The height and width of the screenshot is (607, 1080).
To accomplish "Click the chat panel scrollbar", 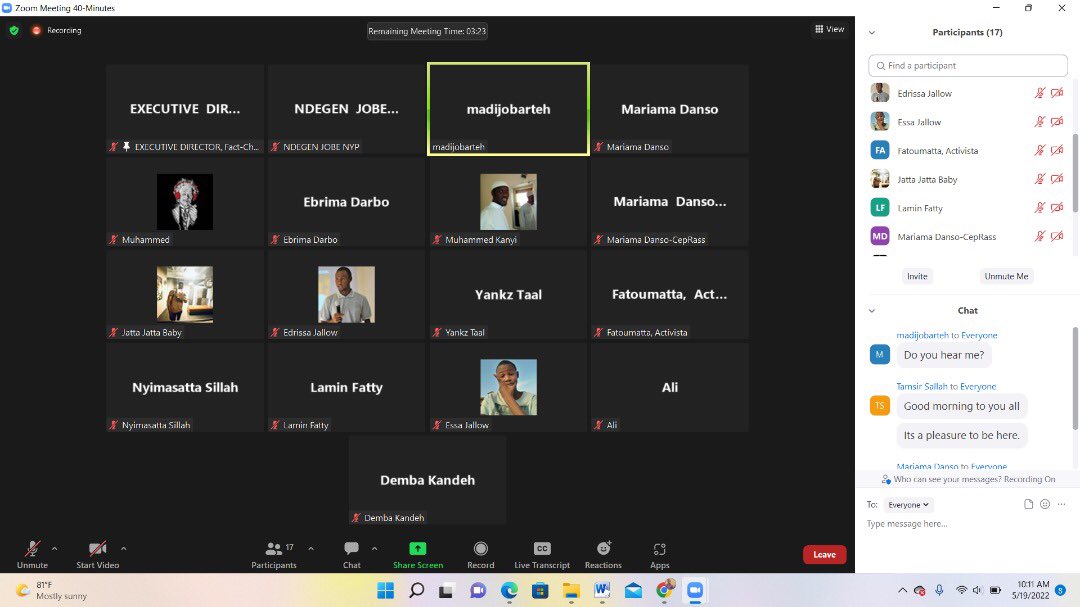I will click(x=1075, y=379).
